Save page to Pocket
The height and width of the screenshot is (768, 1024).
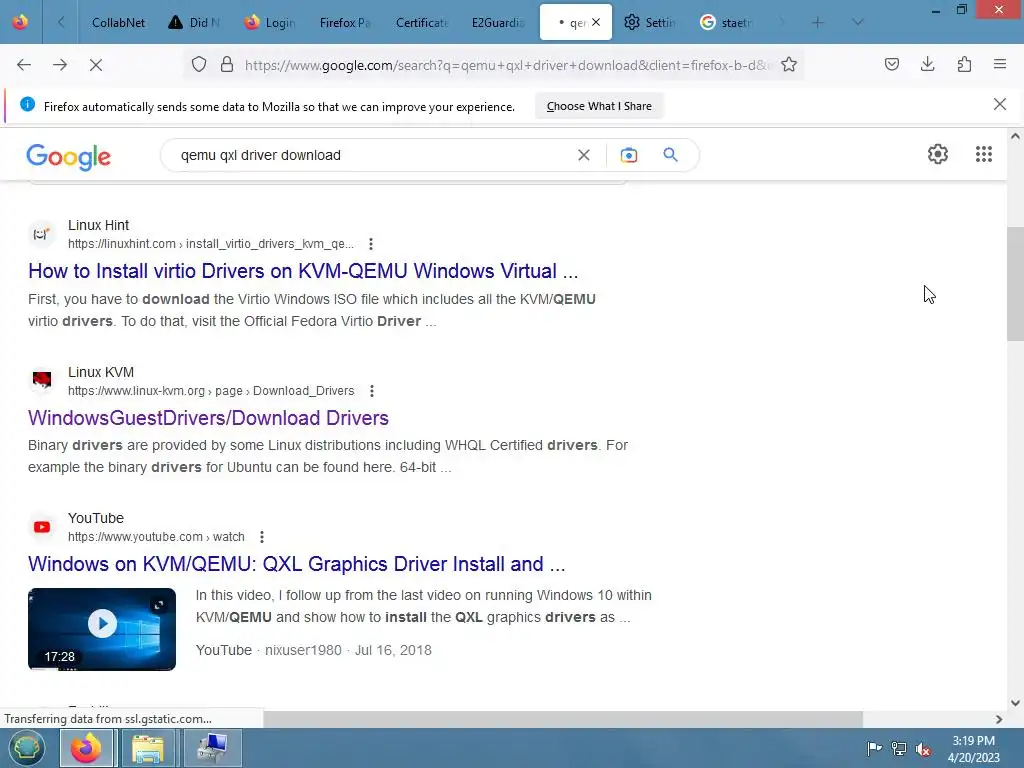point(891,65)
